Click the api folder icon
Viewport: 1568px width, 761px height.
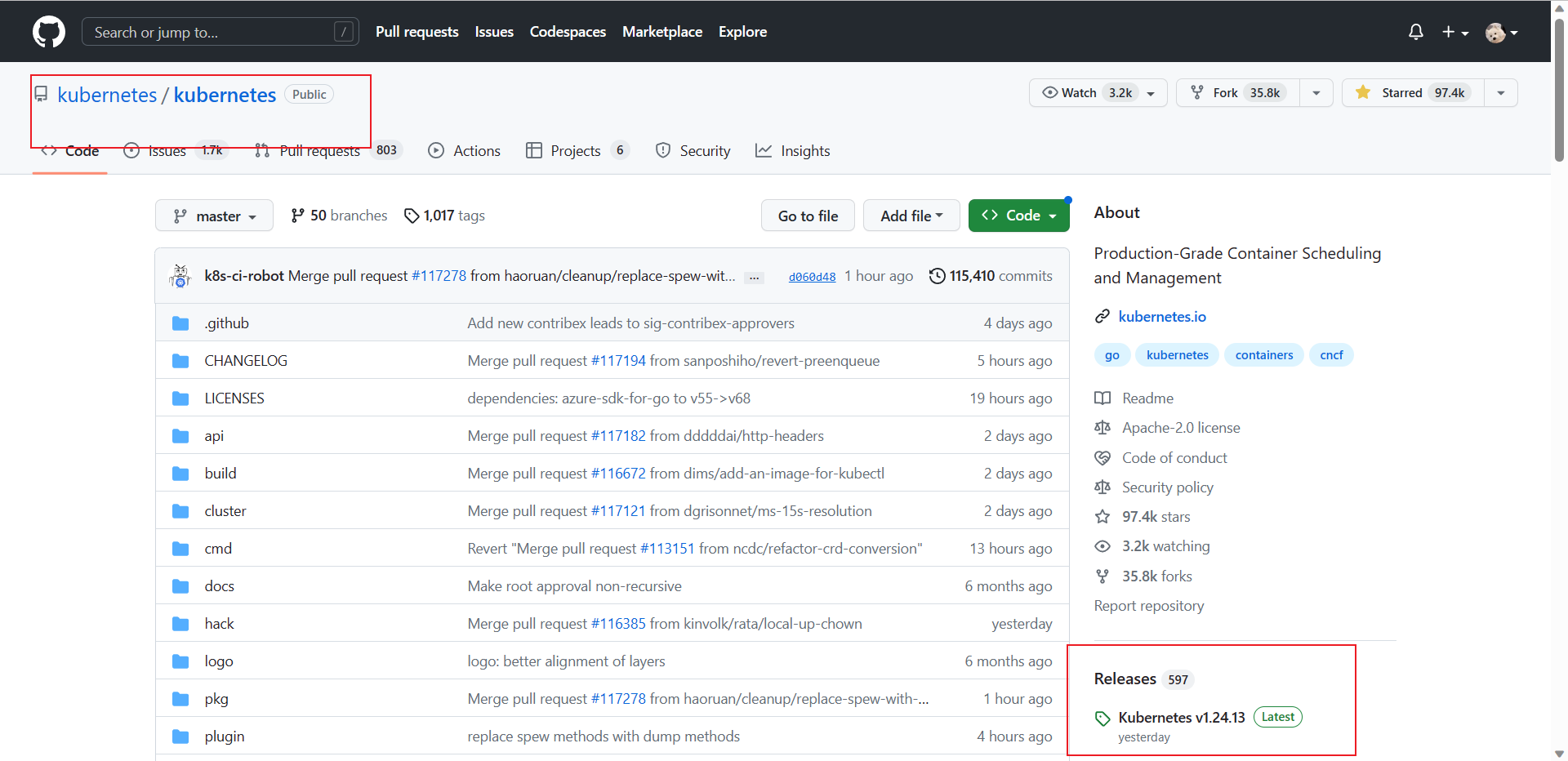180,436
